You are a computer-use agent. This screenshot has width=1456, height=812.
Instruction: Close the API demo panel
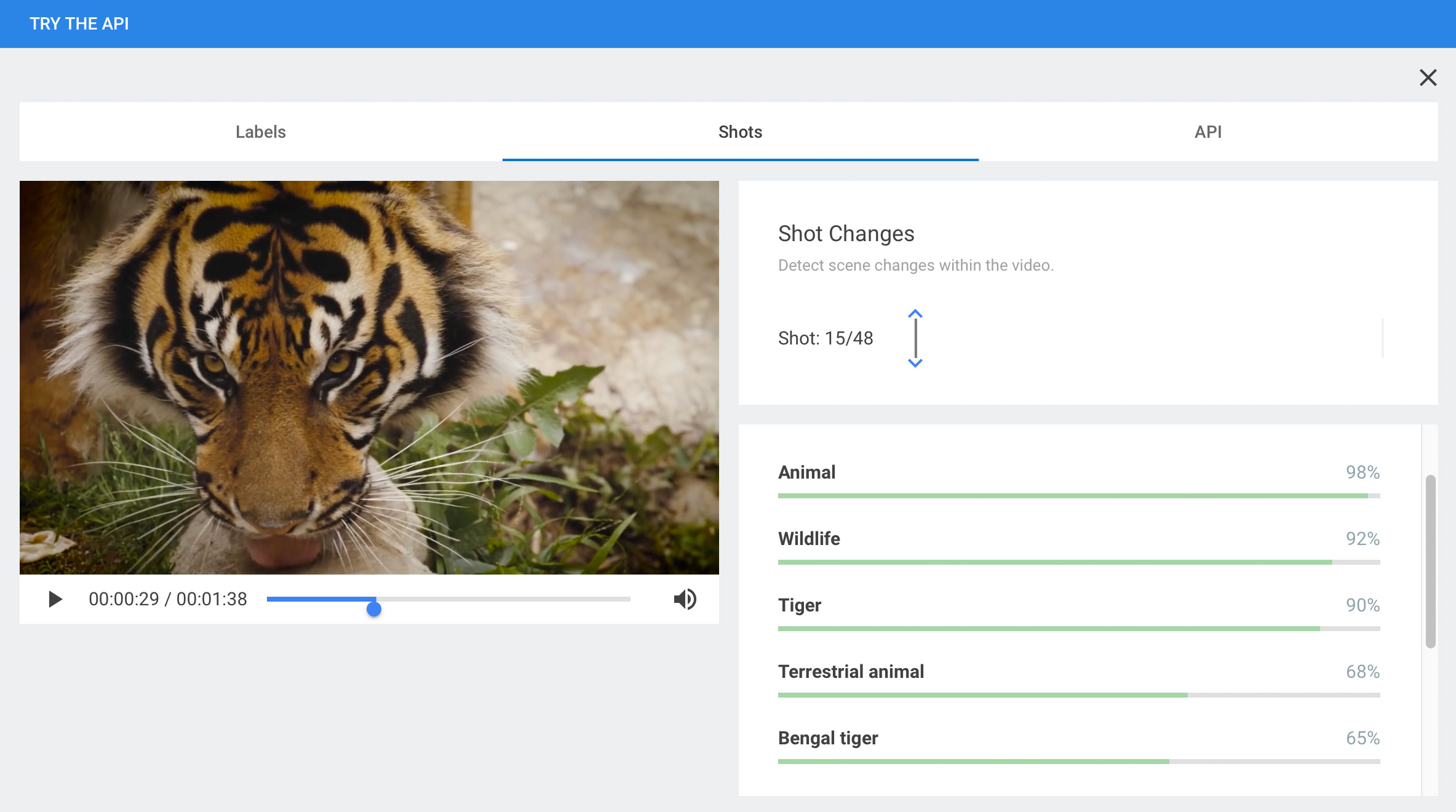tap(1429, 77)
